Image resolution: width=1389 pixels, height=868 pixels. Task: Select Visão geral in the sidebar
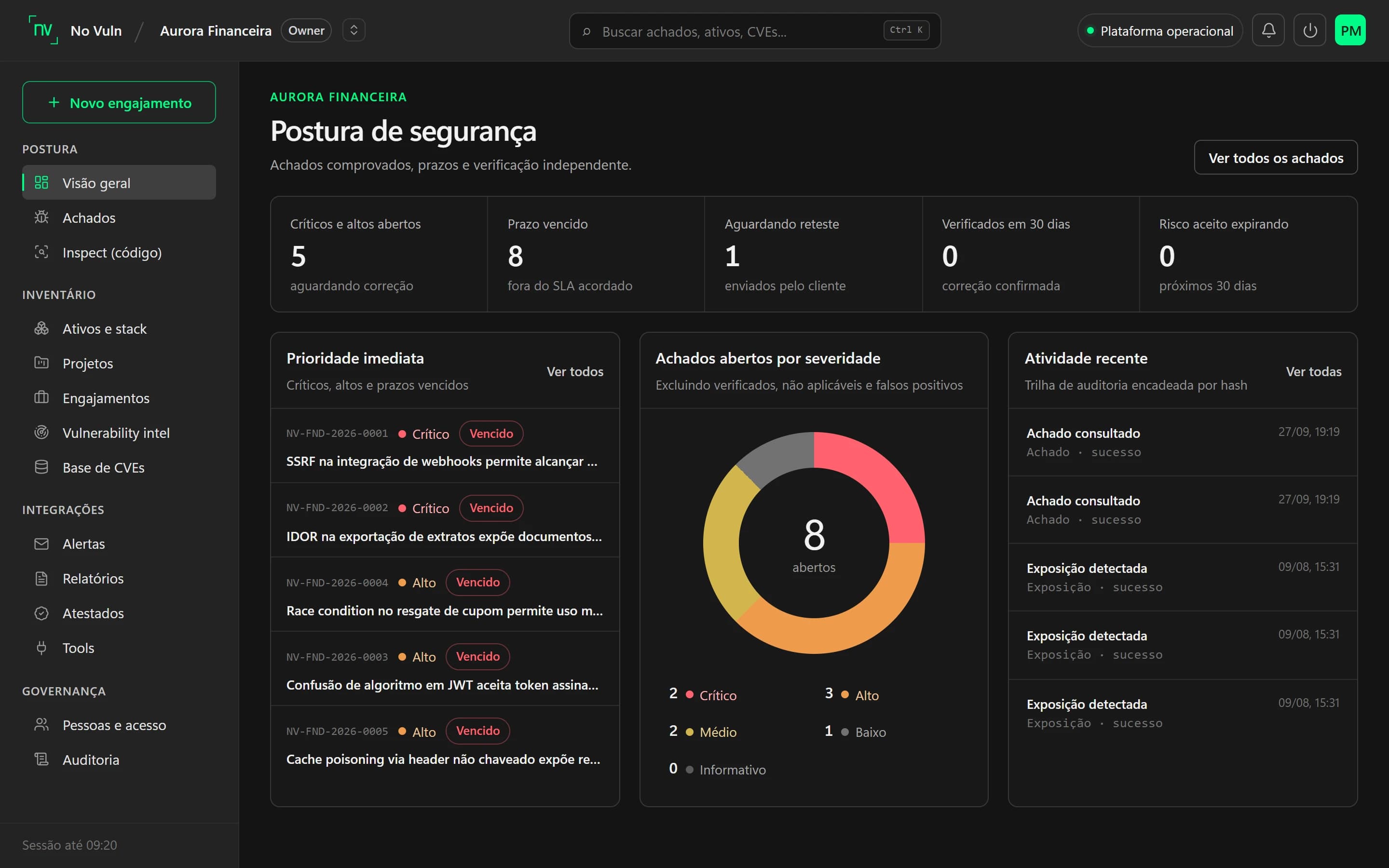[119, 183]
